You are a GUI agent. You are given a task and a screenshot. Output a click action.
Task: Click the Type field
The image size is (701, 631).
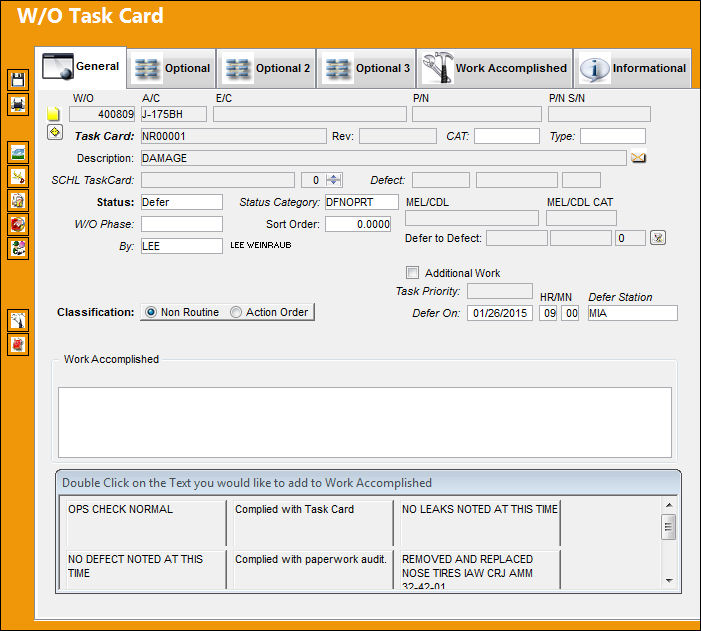(x=613, y=136)
